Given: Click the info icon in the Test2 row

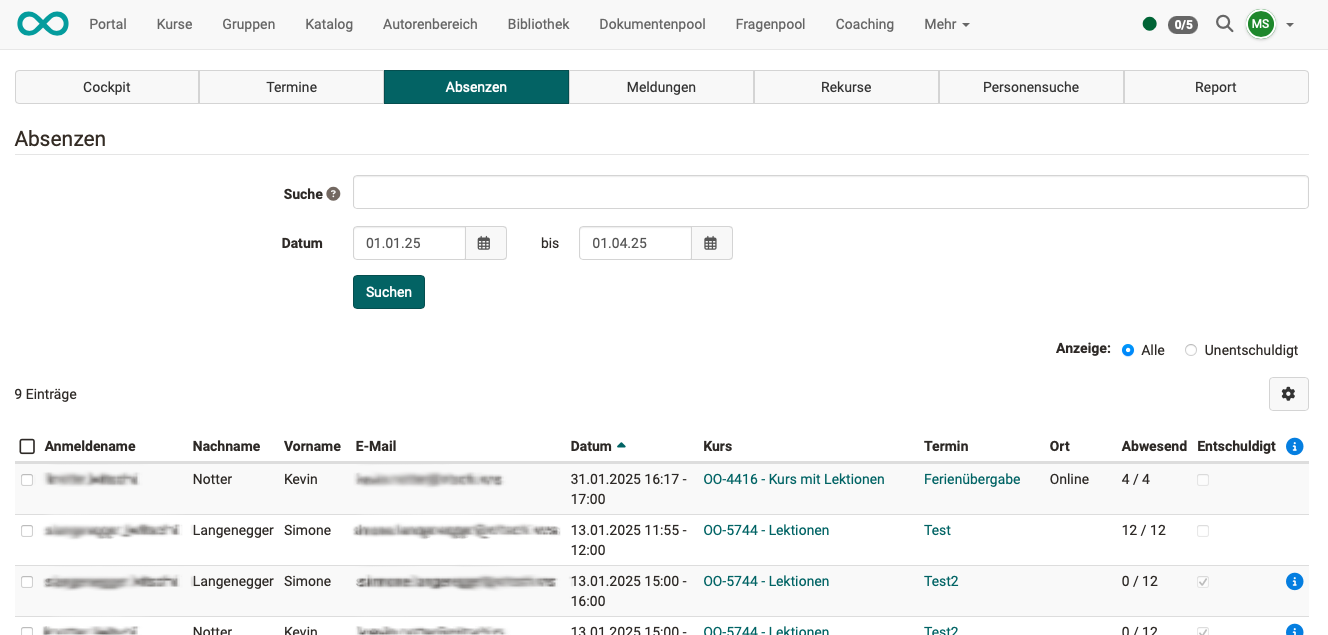Looking at the screenshot, I should pos(1294,581).
